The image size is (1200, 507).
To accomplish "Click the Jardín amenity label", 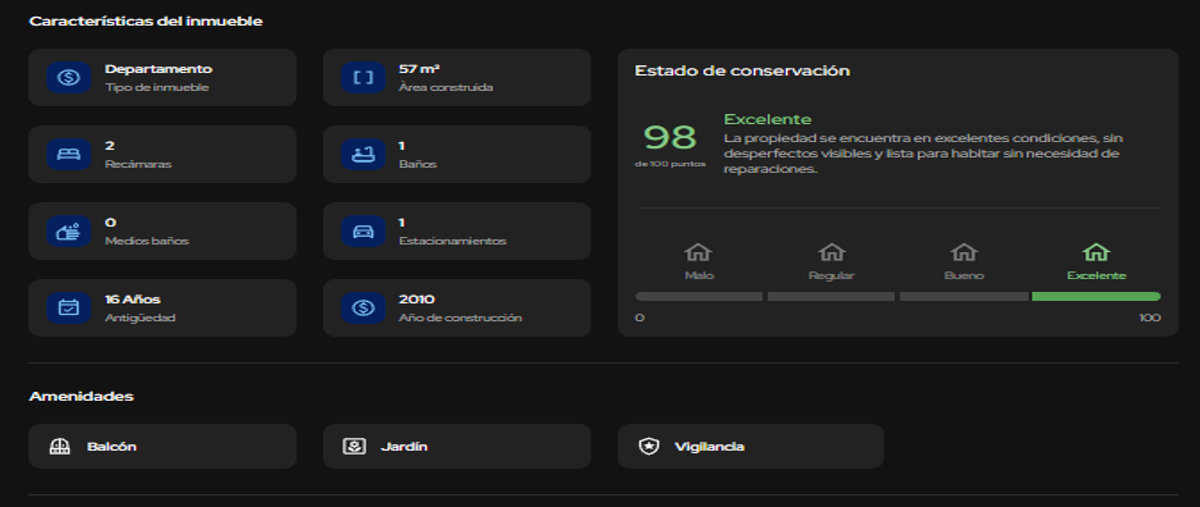I will (404, 447).
